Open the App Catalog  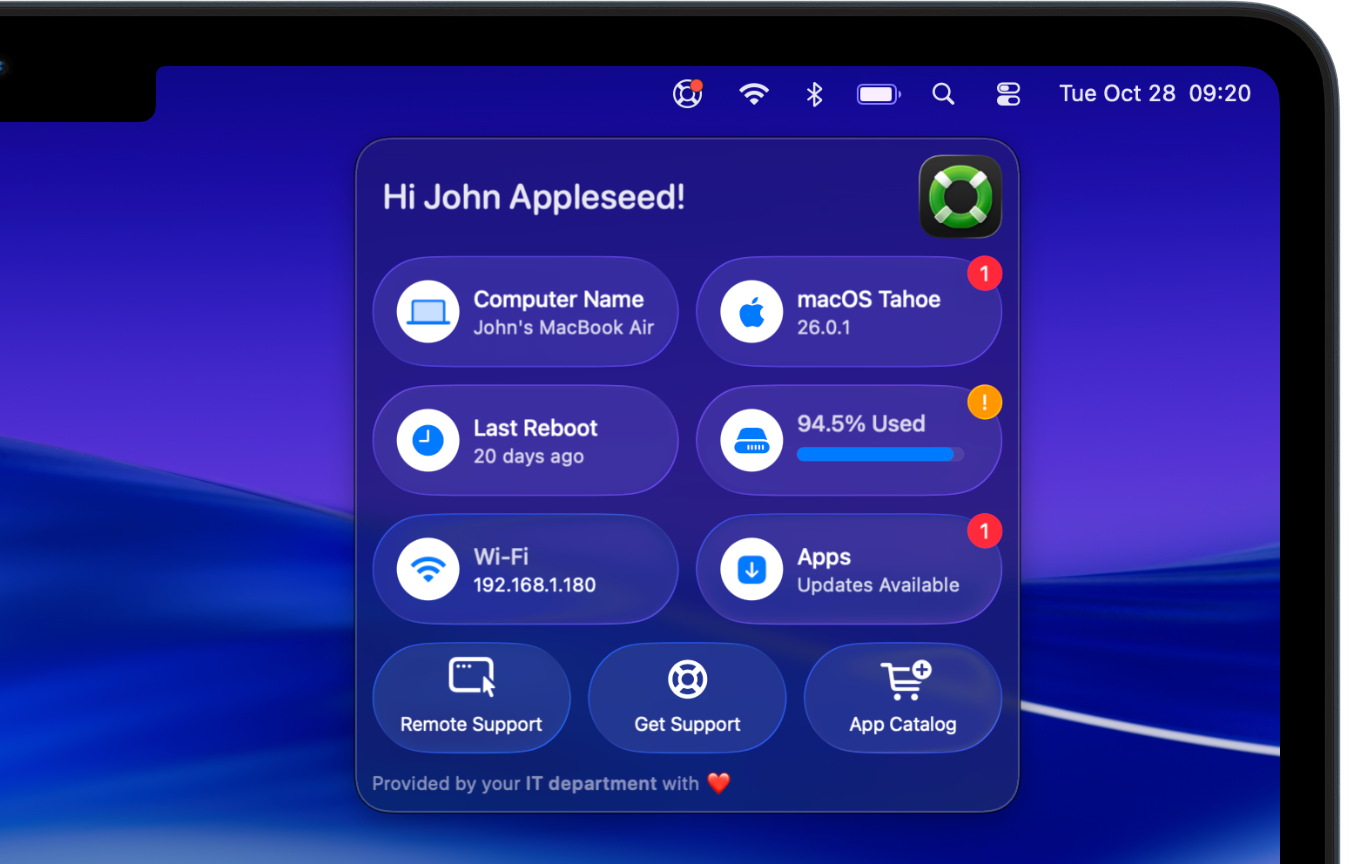click(x=902, y=697)
